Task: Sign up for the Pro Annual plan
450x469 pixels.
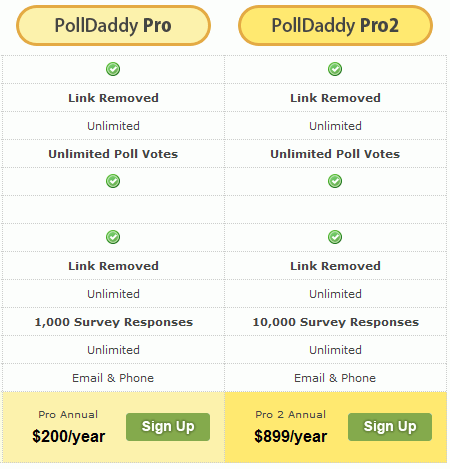Action: pos(168,427)
